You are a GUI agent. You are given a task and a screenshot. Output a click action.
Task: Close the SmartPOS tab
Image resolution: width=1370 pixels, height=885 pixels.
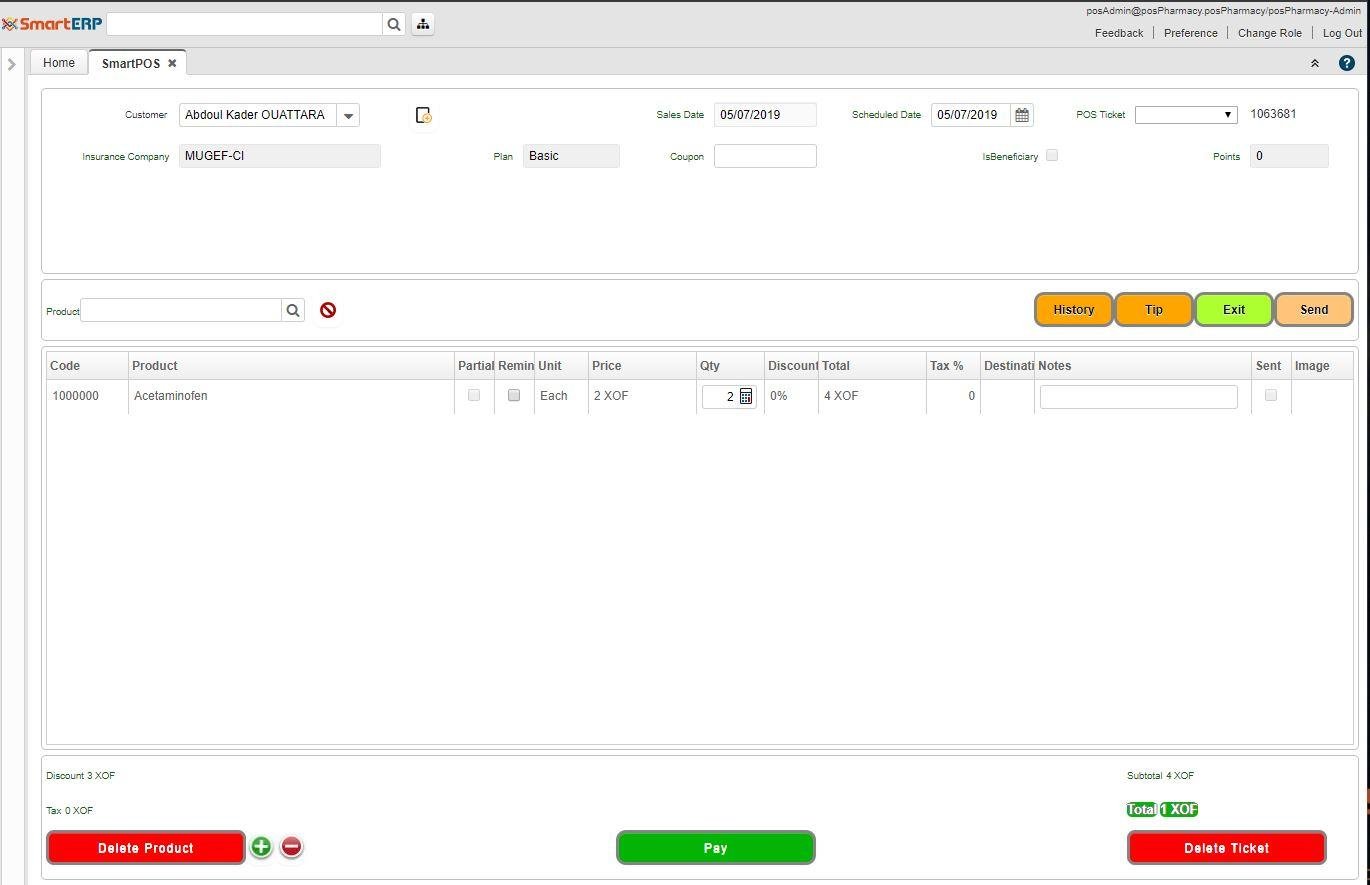point(172,63)
